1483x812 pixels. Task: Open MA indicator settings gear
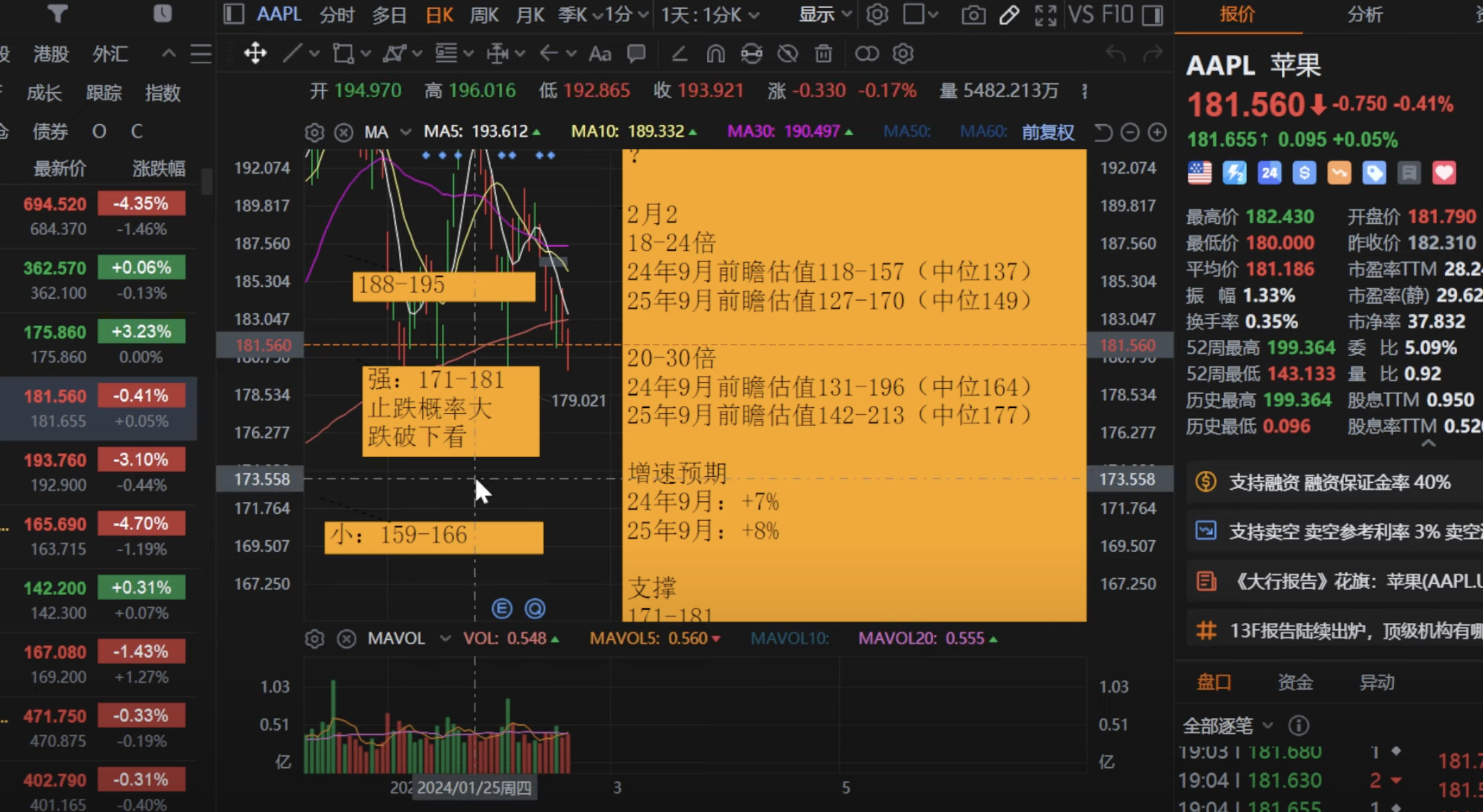tap(314, 132)
